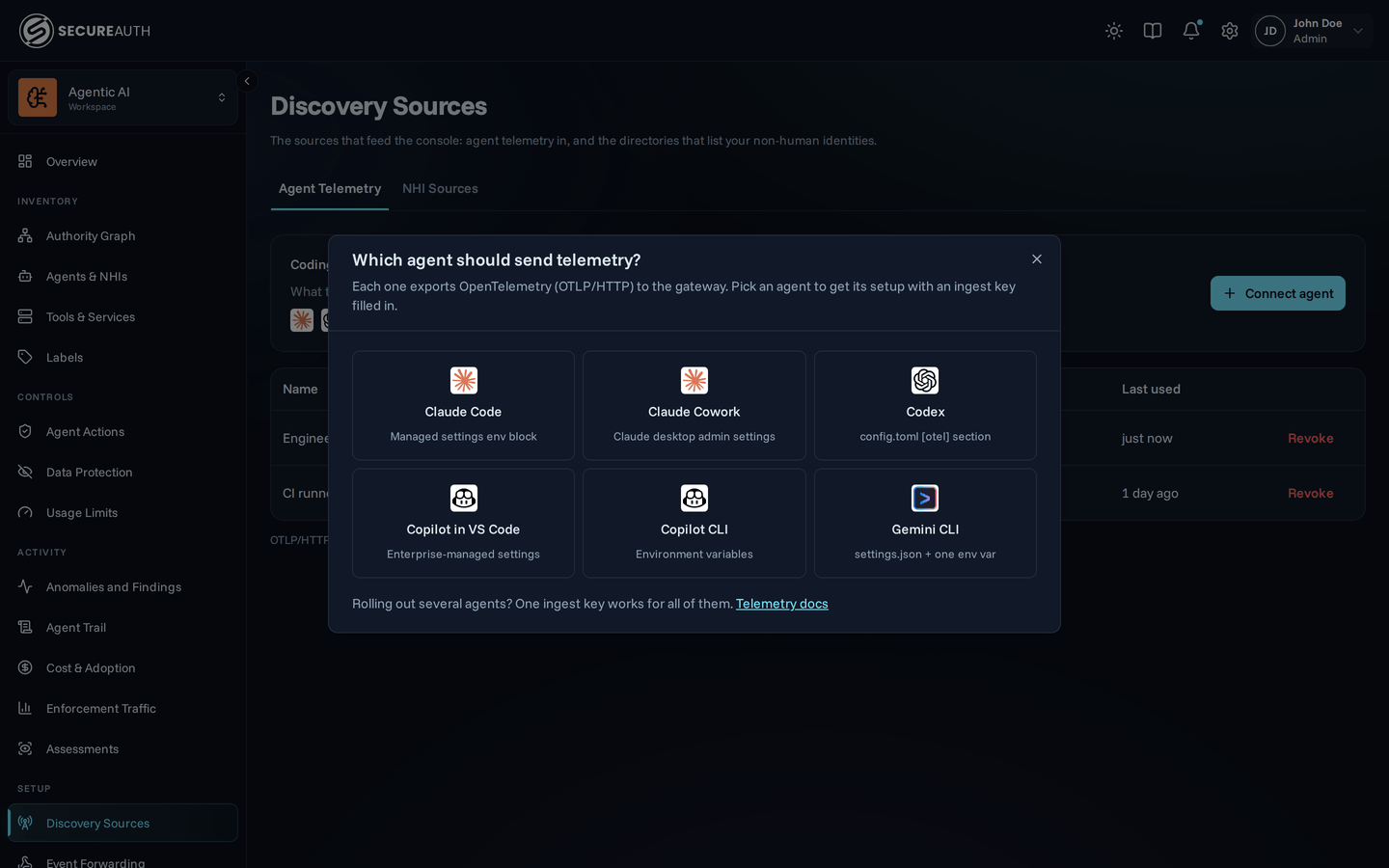Switch to the NHI Sources tab
Image resolution: width=1389 pixels, height=868 pixels.
click(x=440, y=189)
